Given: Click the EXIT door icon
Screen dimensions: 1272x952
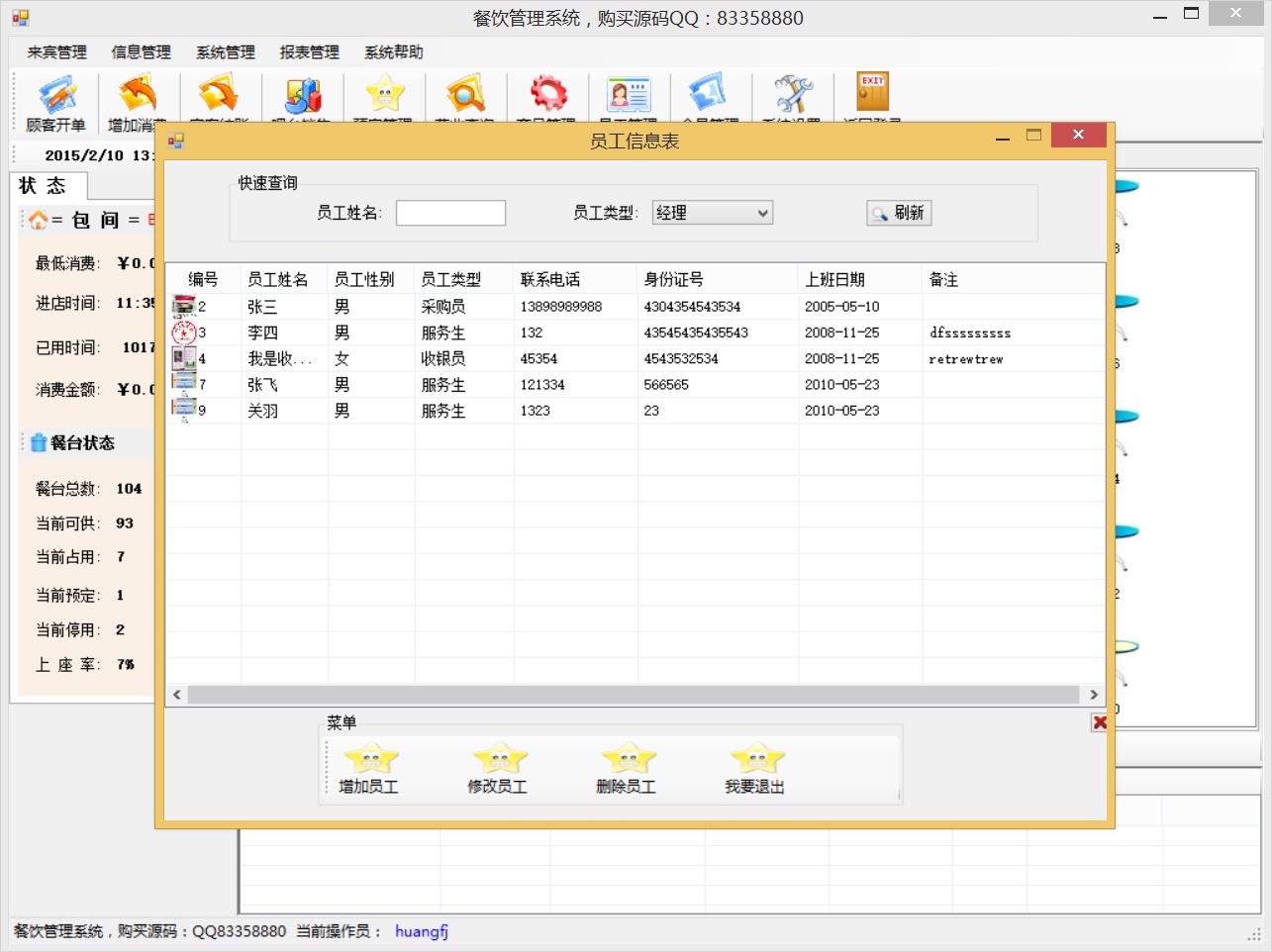Looking at the screenshot, I should point(872,93).
